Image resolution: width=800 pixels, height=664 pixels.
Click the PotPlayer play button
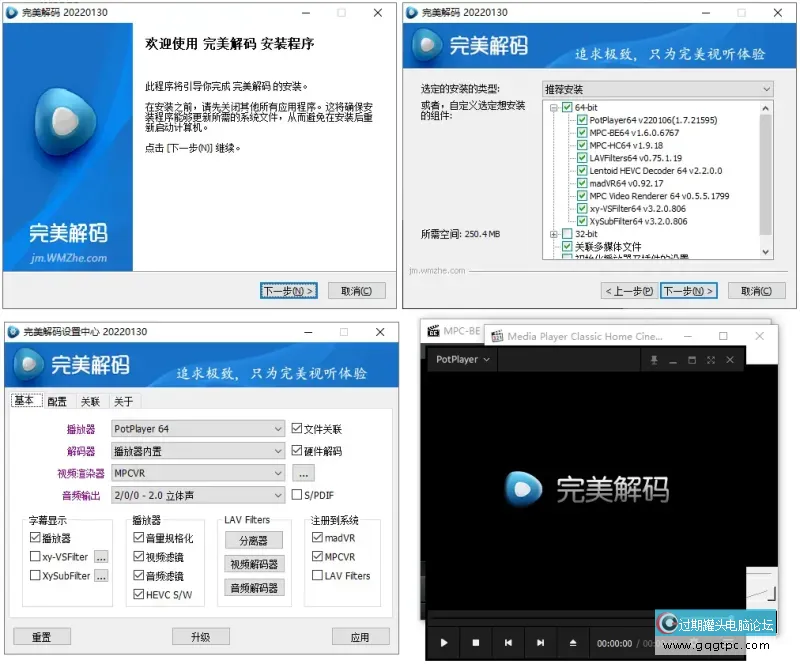[x=443, y=643]
